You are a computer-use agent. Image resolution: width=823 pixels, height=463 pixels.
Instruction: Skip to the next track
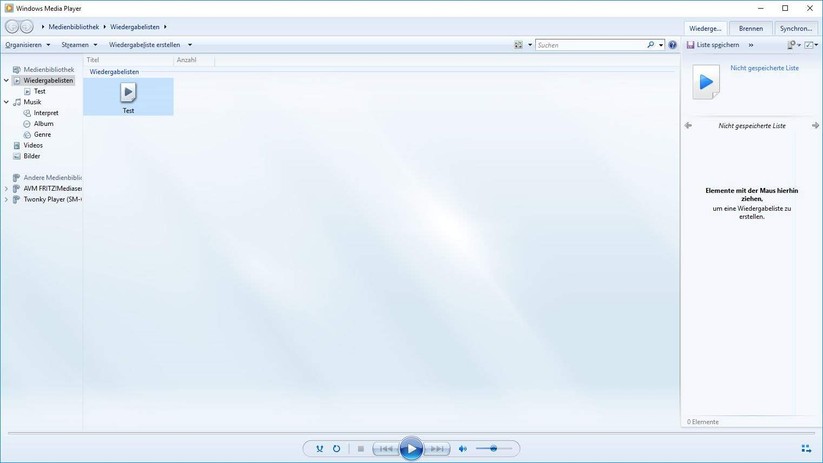point(437,449)
